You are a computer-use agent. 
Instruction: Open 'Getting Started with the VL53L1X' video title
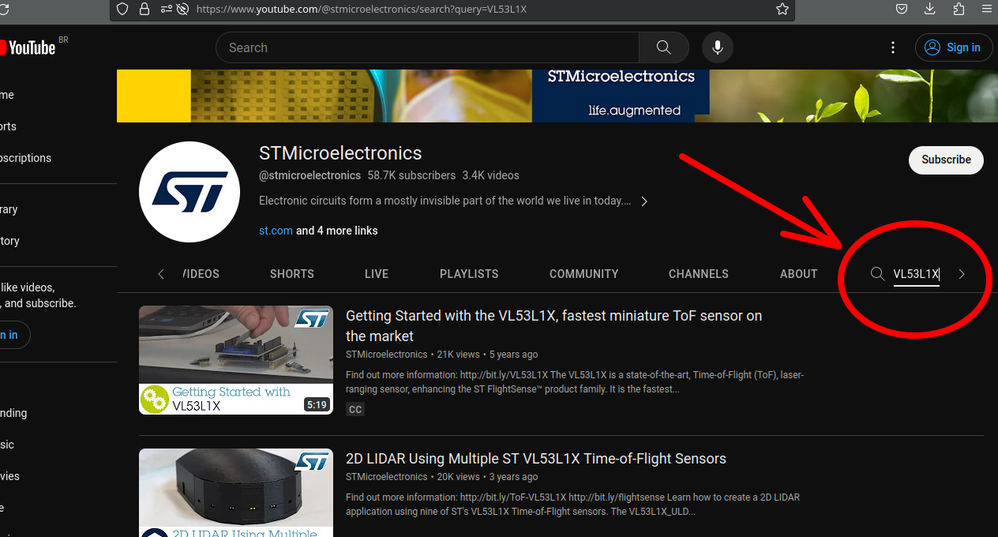554,326
